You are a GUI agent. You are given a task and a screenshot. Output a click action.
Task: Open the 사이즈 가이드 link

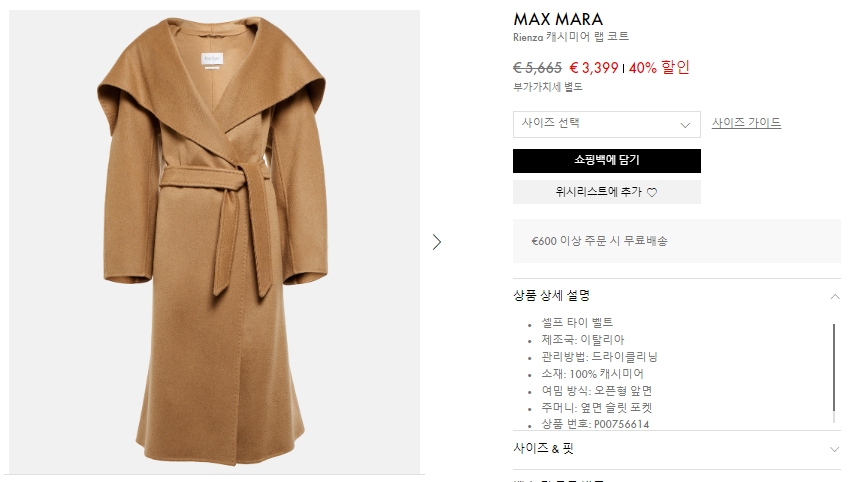746,123
